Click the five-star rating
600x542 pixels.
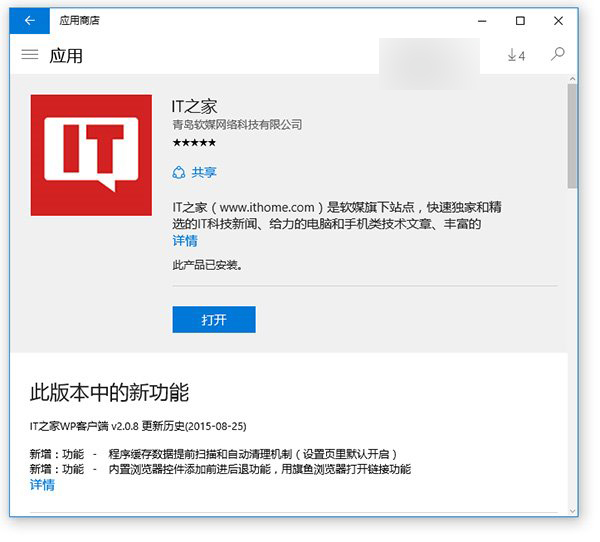(x=194, y=143)
